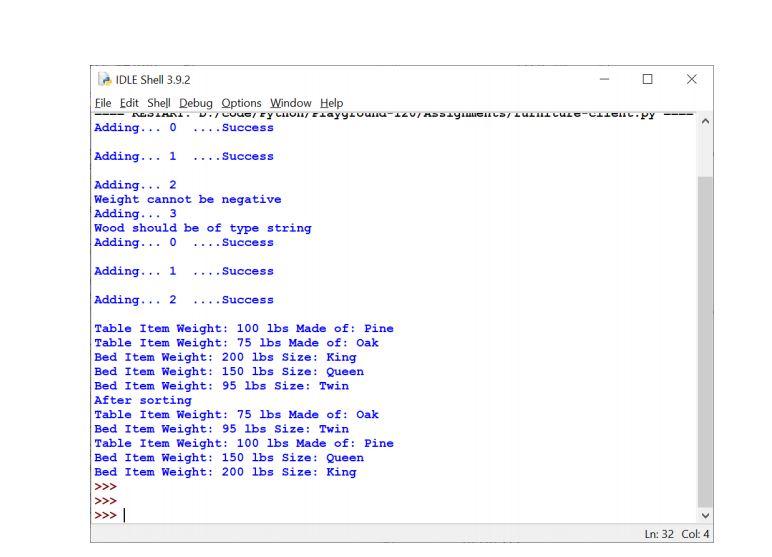
Task: Click the vertical scrollbar thumb
Action: pyautogui.click(x=705, y=341)
